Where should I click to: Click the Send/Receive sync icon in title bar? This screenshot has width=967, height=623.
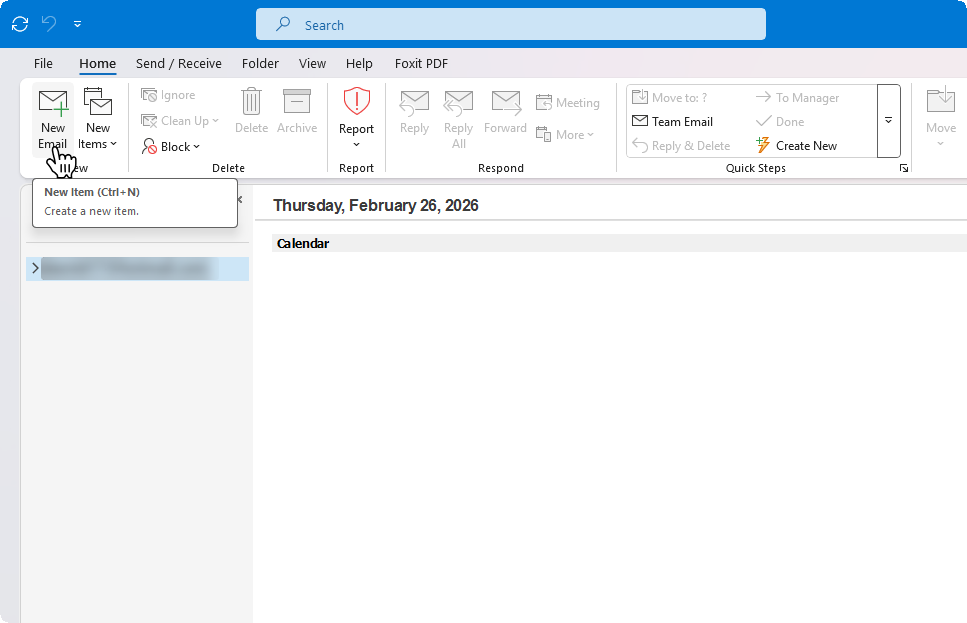20,24
